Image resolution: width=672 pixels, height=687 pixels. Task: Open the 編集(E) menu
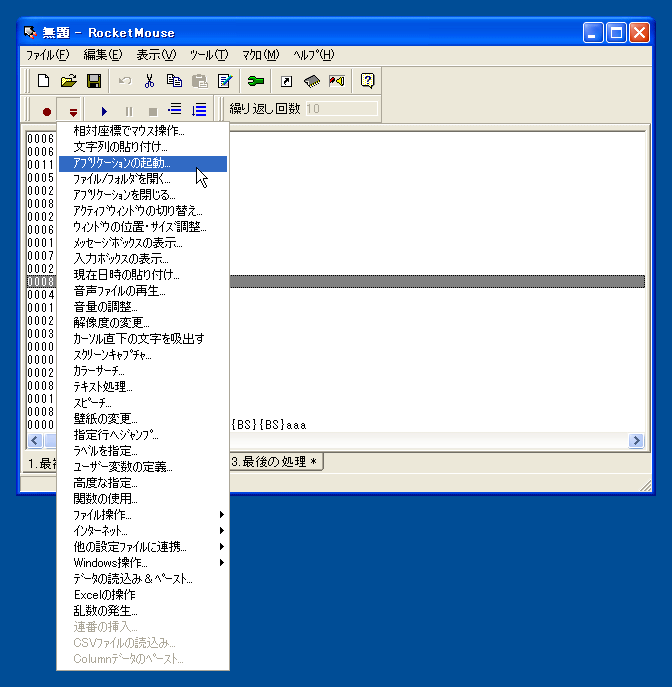103,55
